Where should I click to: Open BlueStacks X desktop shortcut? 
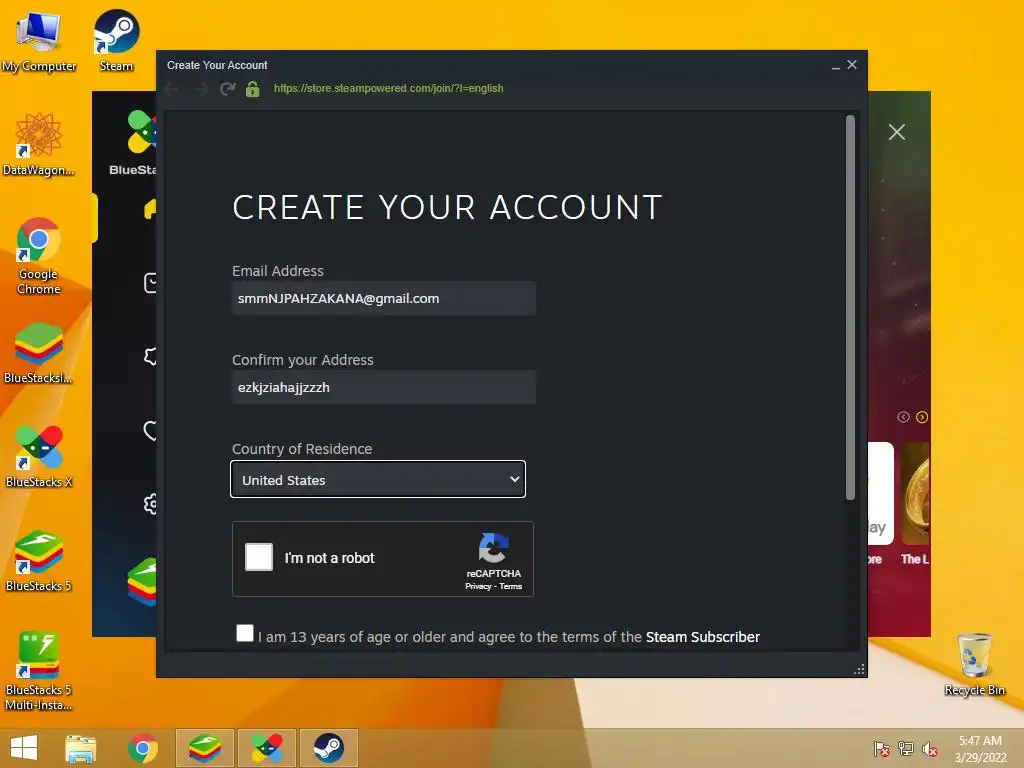[x=39, y=456]
